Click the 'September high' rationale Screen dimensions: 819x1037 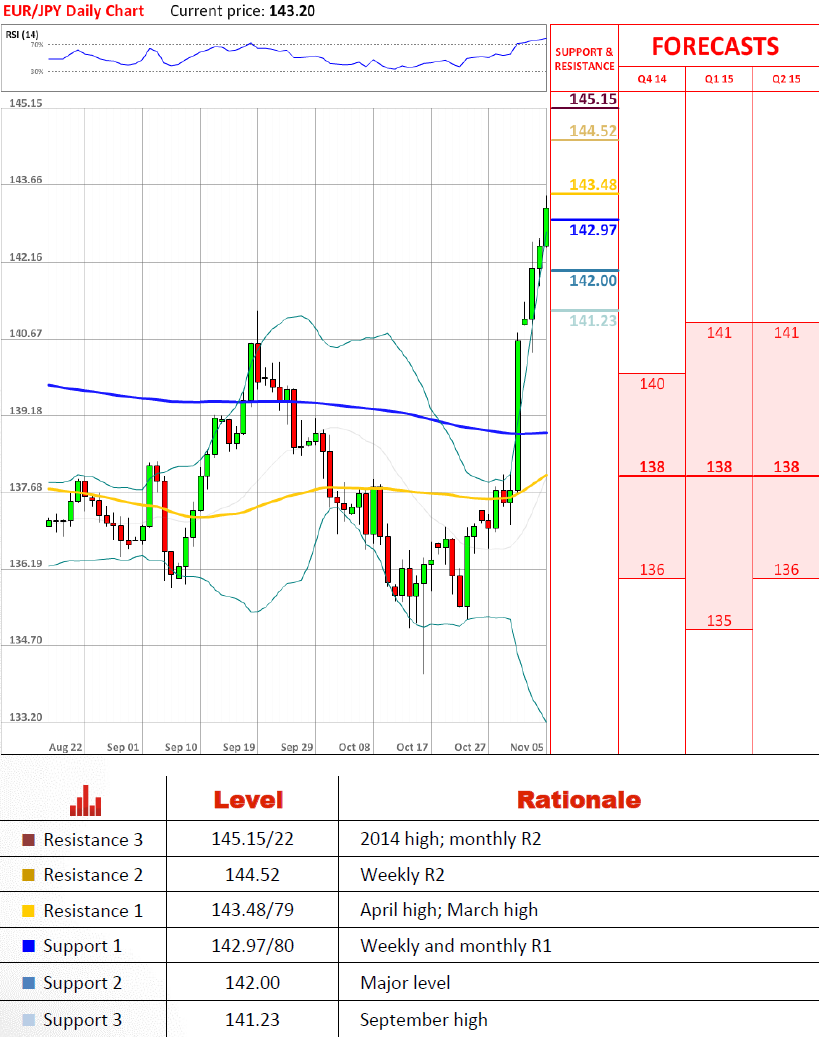pos(423,1020)
